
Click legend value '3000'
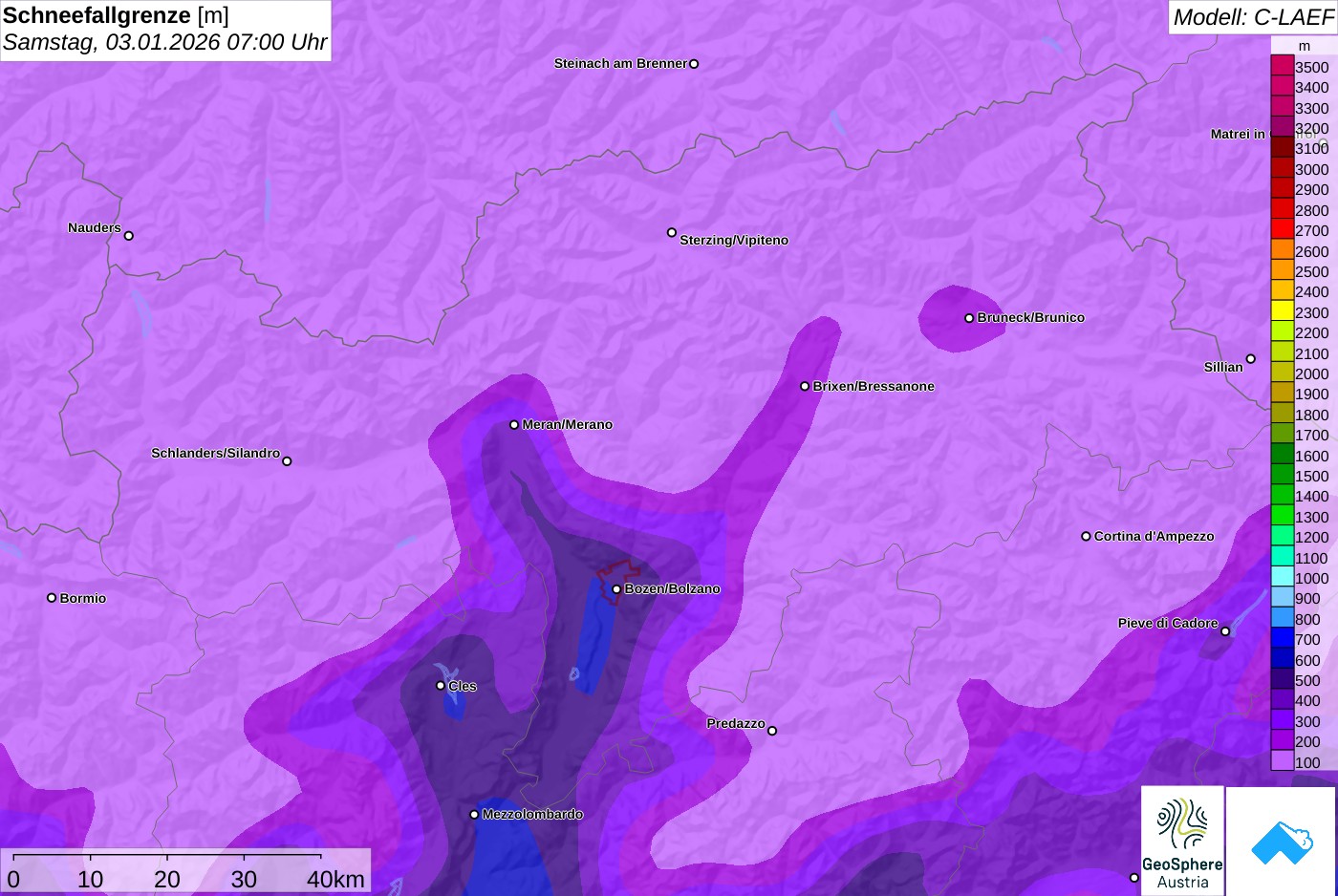click(1311, 169)
